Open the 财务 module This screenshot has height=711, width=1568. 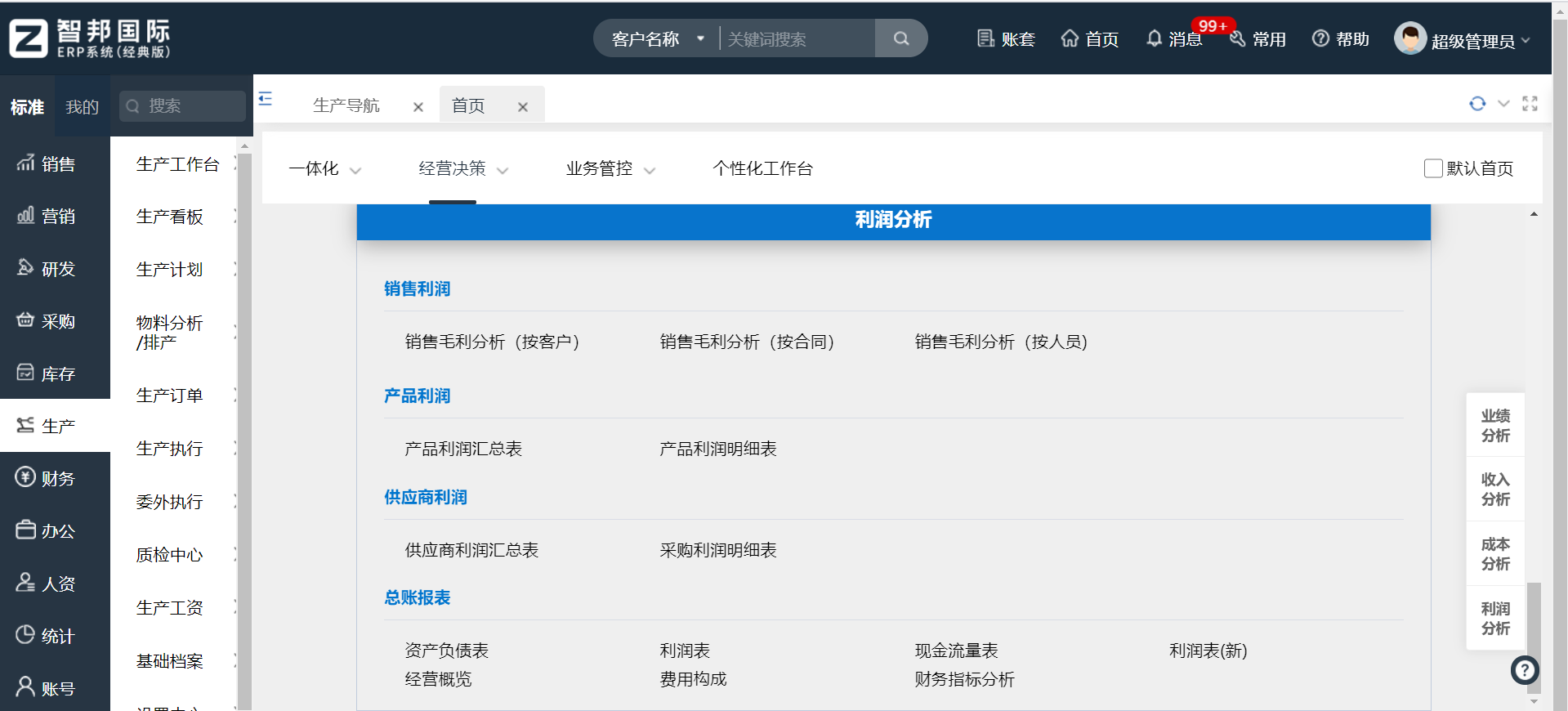55,478
